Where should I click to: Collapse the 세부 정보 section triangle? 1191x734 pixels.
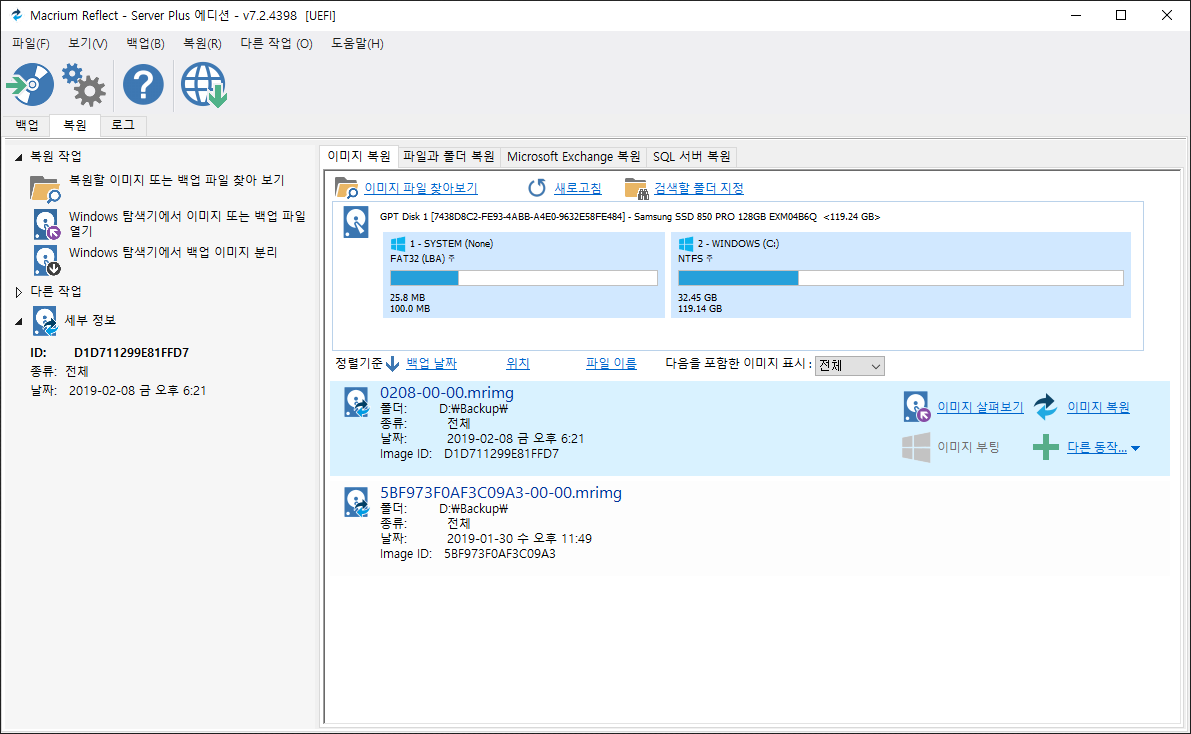tap(18, 321)
